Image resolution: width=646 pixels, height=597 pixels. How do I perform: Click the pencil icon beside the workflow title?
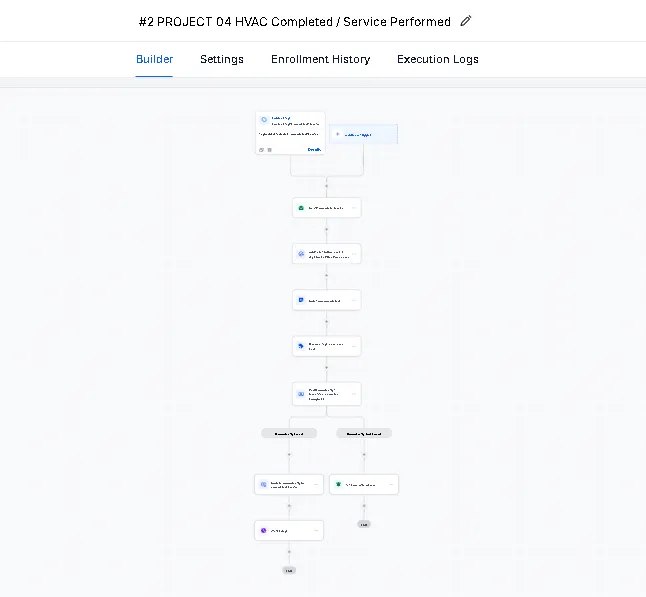[x=466, y=21]
